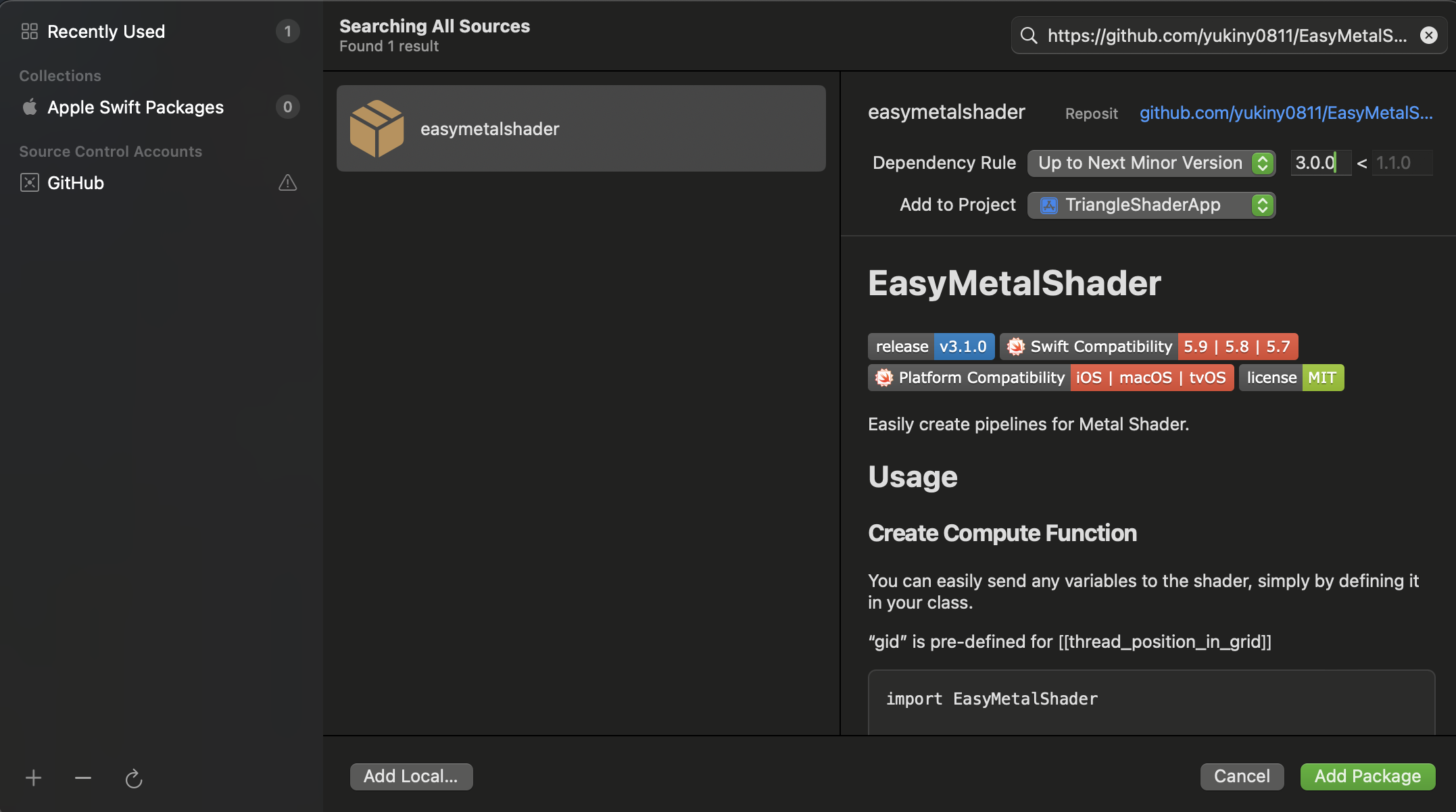This screenshot has width=1456, height=812.
Task: Open the Add to Project dropdown
Action: click(x=1142, y=205)
